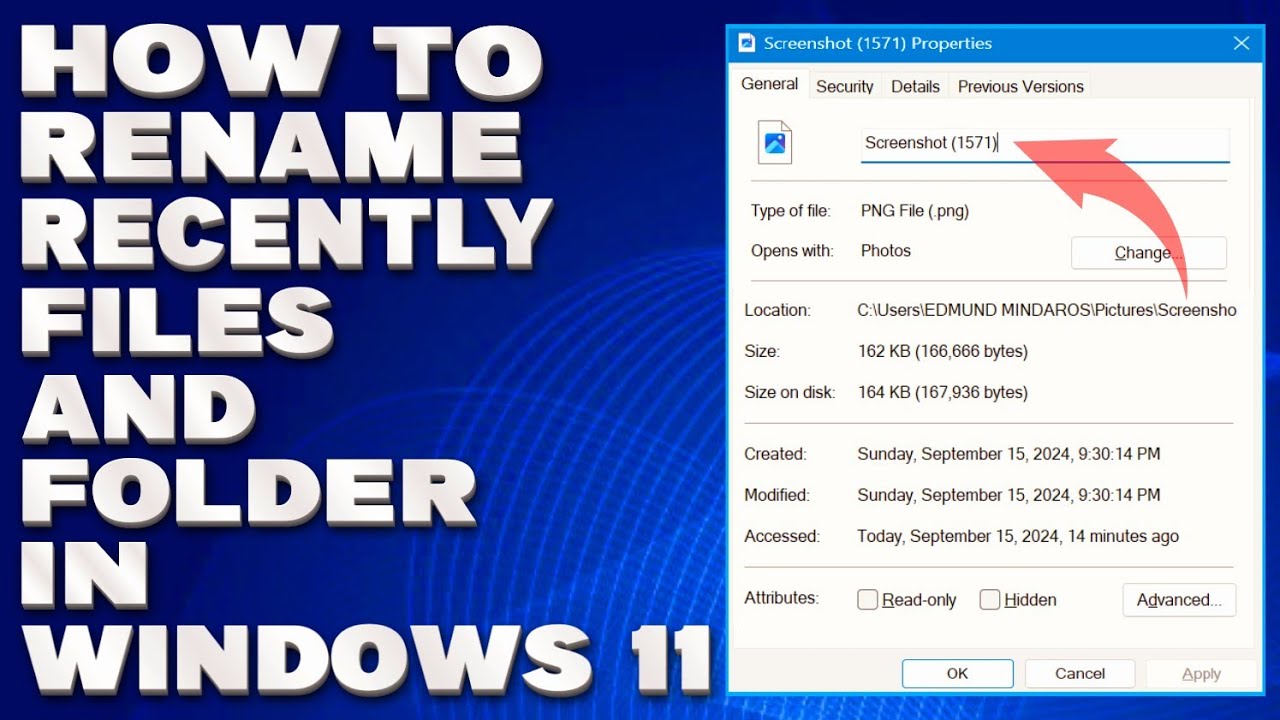The width and height of the screenshot is (1280, 720).
Task: Close the Screenshot (1571) Properties dialog
Action: 1241,43
